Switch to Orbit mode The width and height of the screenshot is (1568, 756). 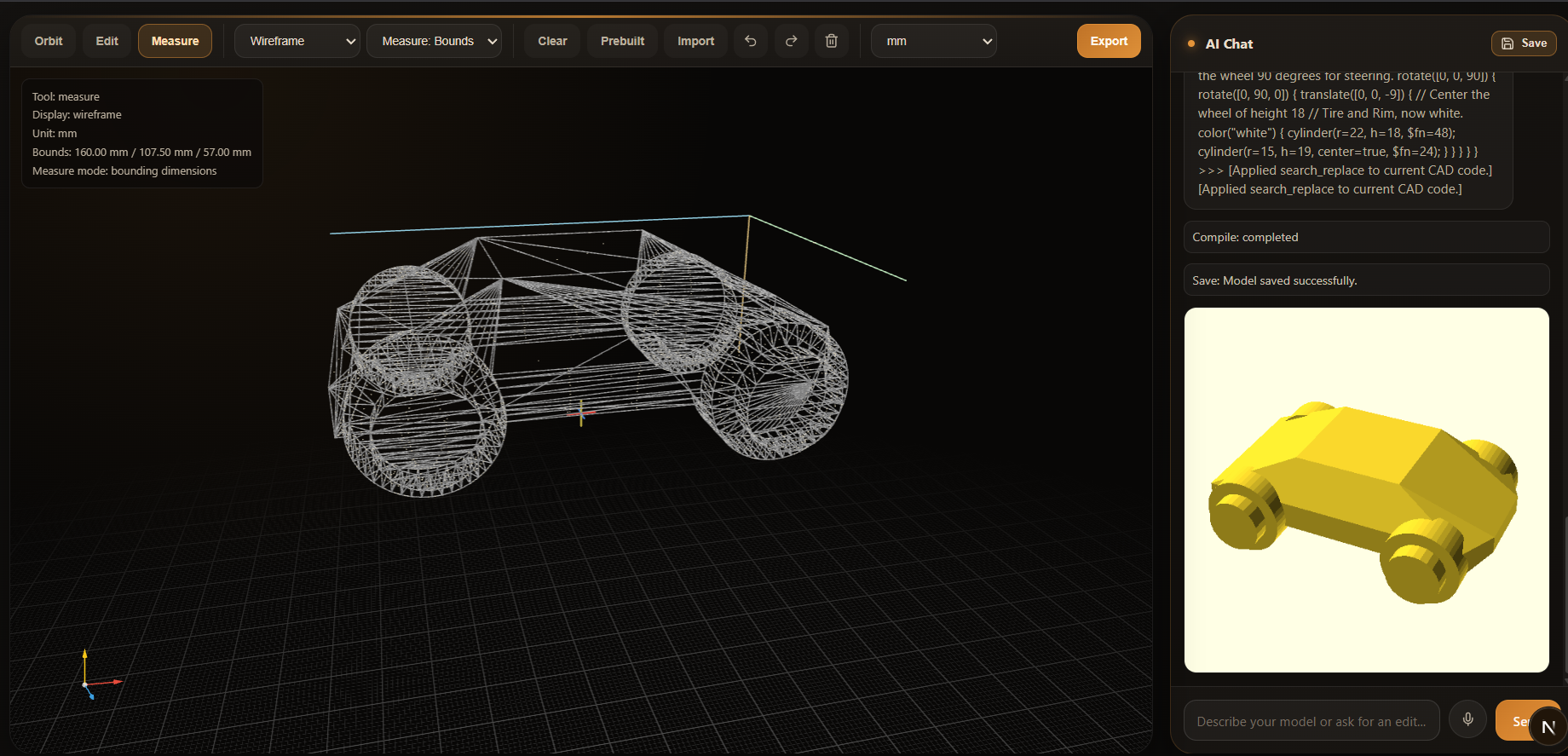(x=49, y=41)
